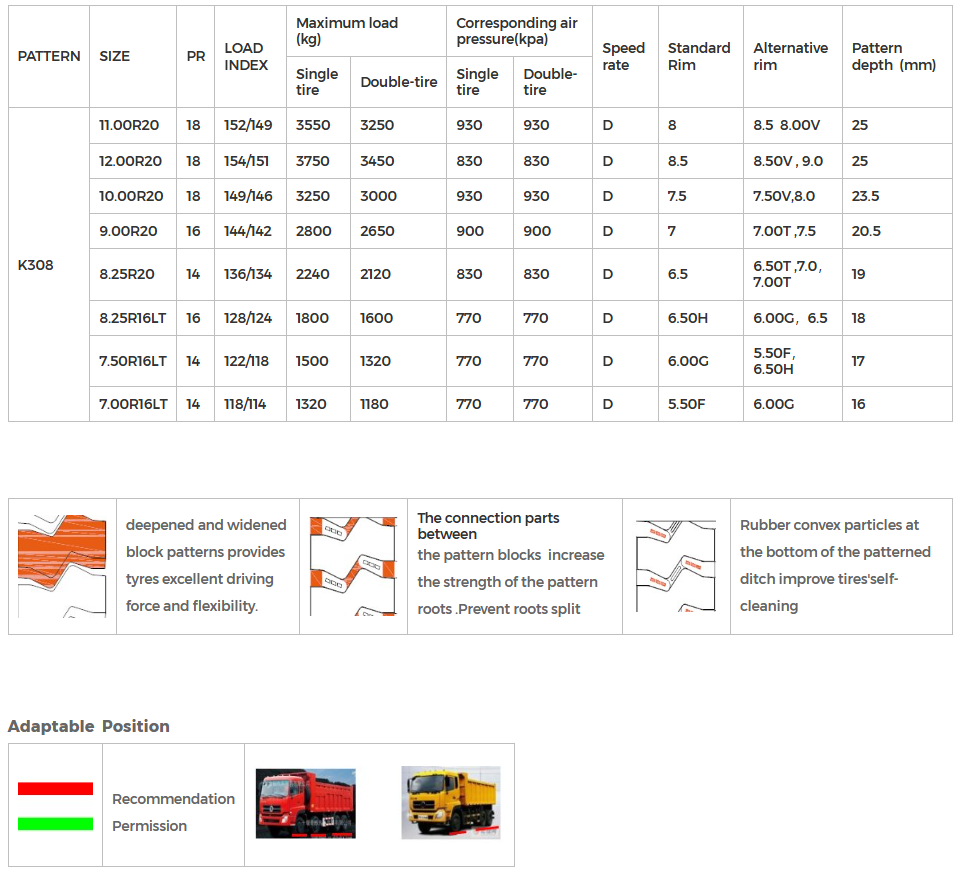Click single tire load 1500
Image resolution: width=961 pixels, height=874 pixels.
click(x=312, y=361)
